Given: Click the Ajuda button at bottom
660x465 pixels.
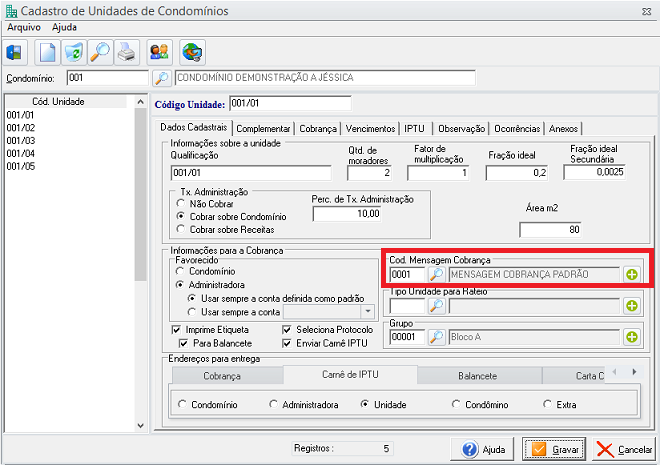Looking at the screenshot, I should [483, 449].
